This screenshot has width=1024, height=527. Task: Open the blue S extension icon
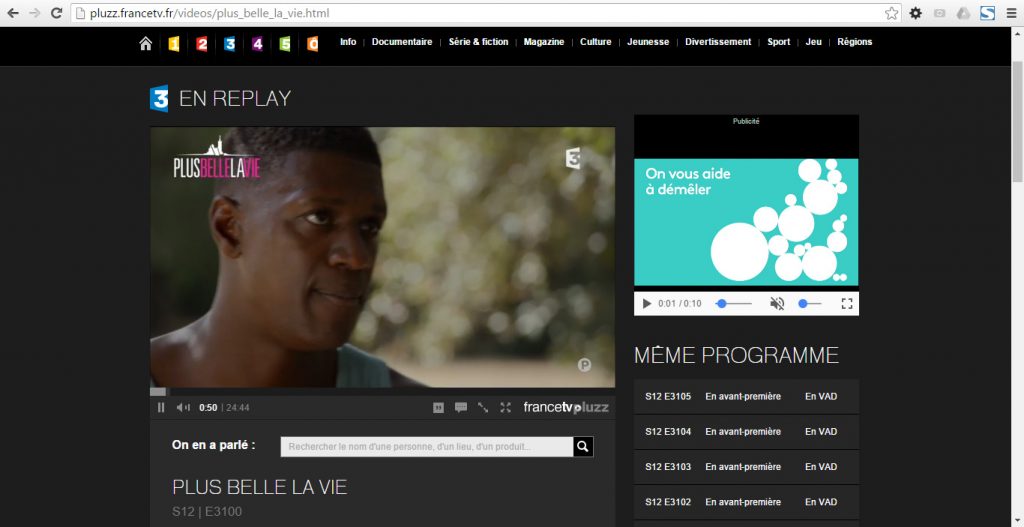987,13
